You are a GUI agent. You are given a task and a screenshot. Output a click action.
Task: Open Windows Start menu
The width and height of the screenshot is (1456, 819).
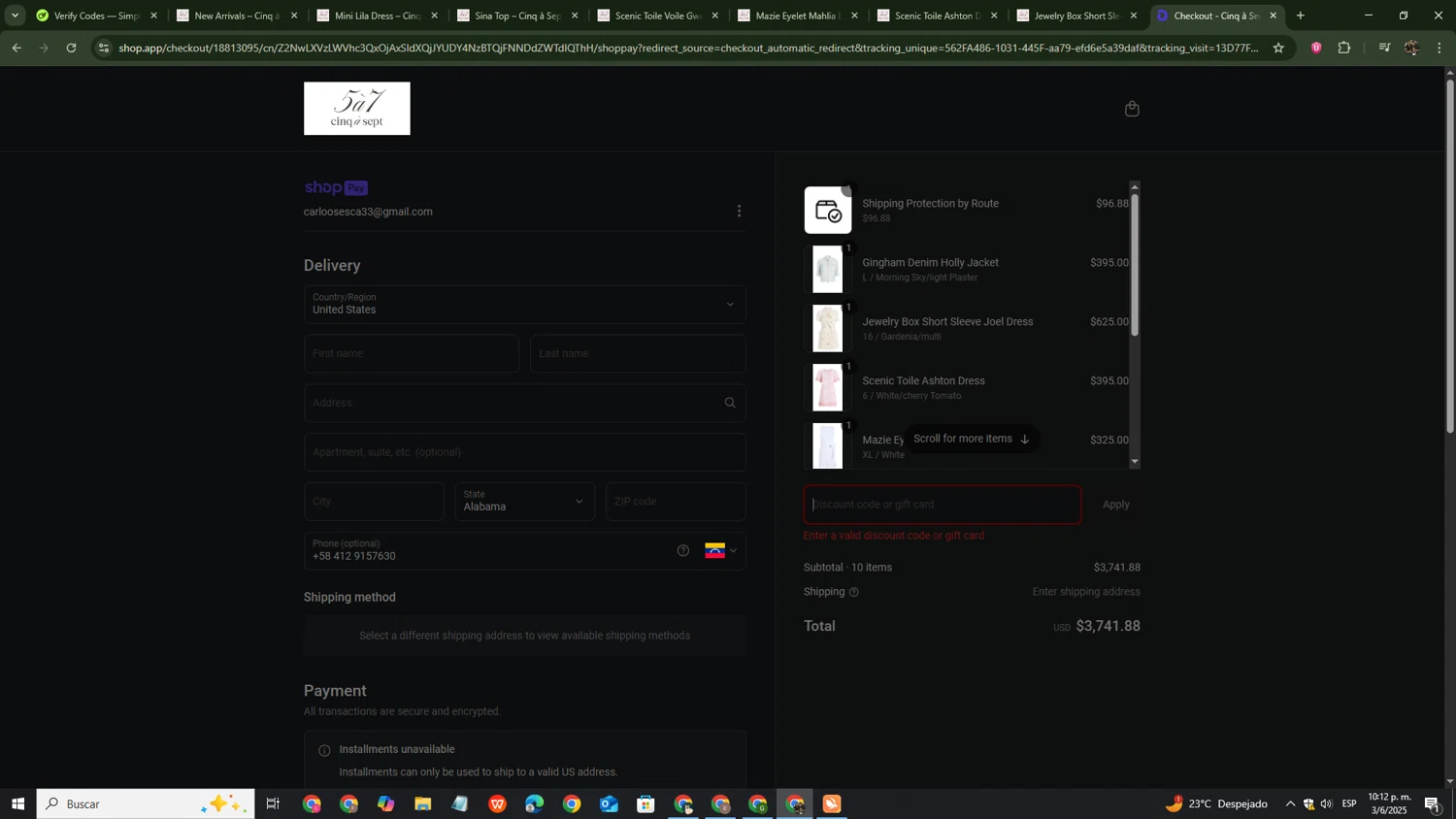click(x=17, y=803)
